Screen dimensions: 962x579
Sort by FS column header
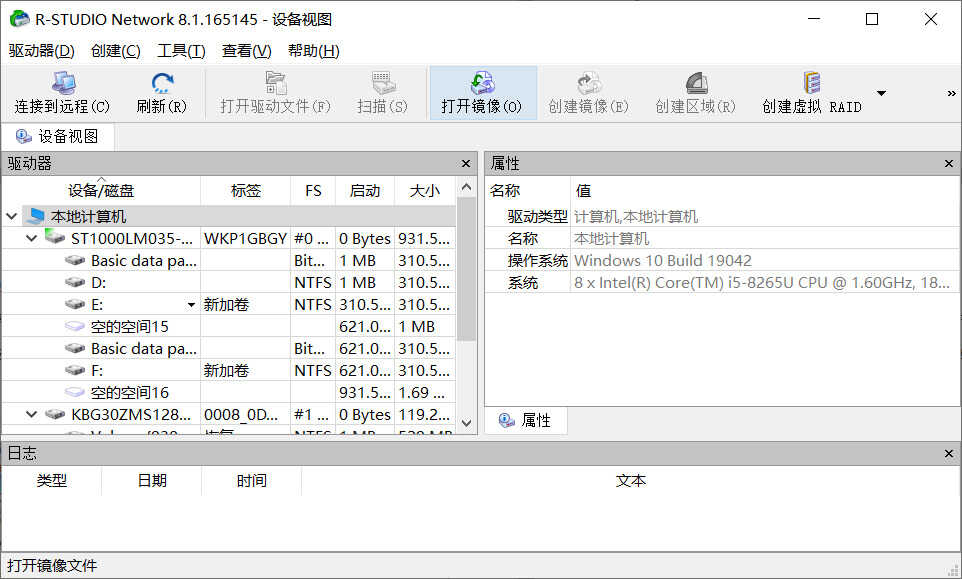[x=313, y=191]
